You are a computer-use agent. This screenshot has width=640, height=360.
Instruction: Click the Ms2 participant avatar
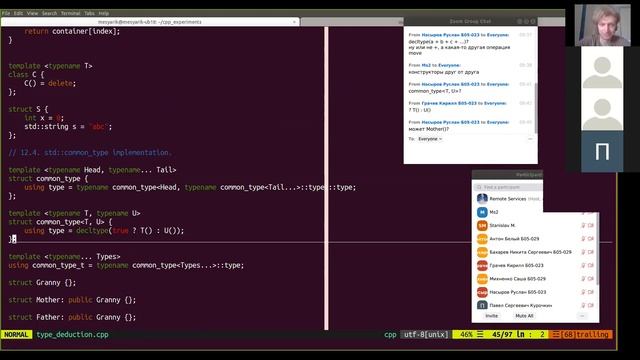click(x=482, y=212)
